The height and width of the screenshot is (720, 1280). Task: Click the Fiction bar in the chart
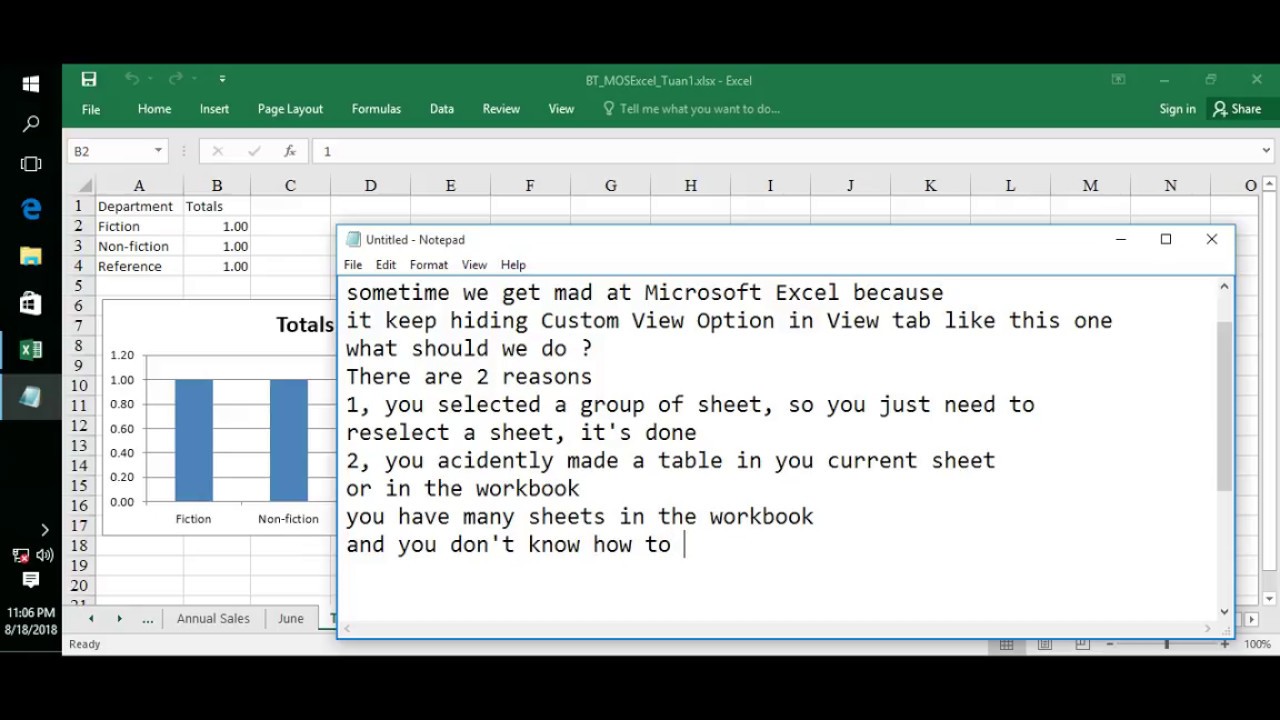194,440
